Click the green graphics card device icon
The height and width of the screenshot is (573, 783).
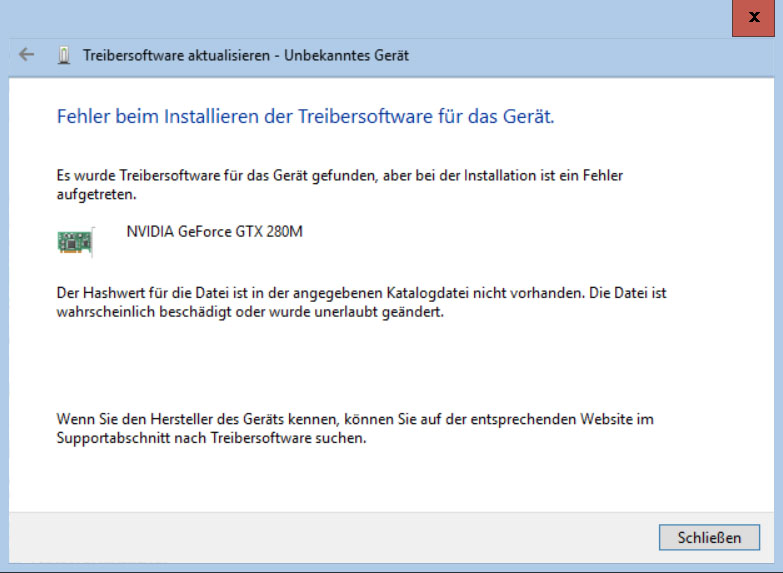(75, 242)
